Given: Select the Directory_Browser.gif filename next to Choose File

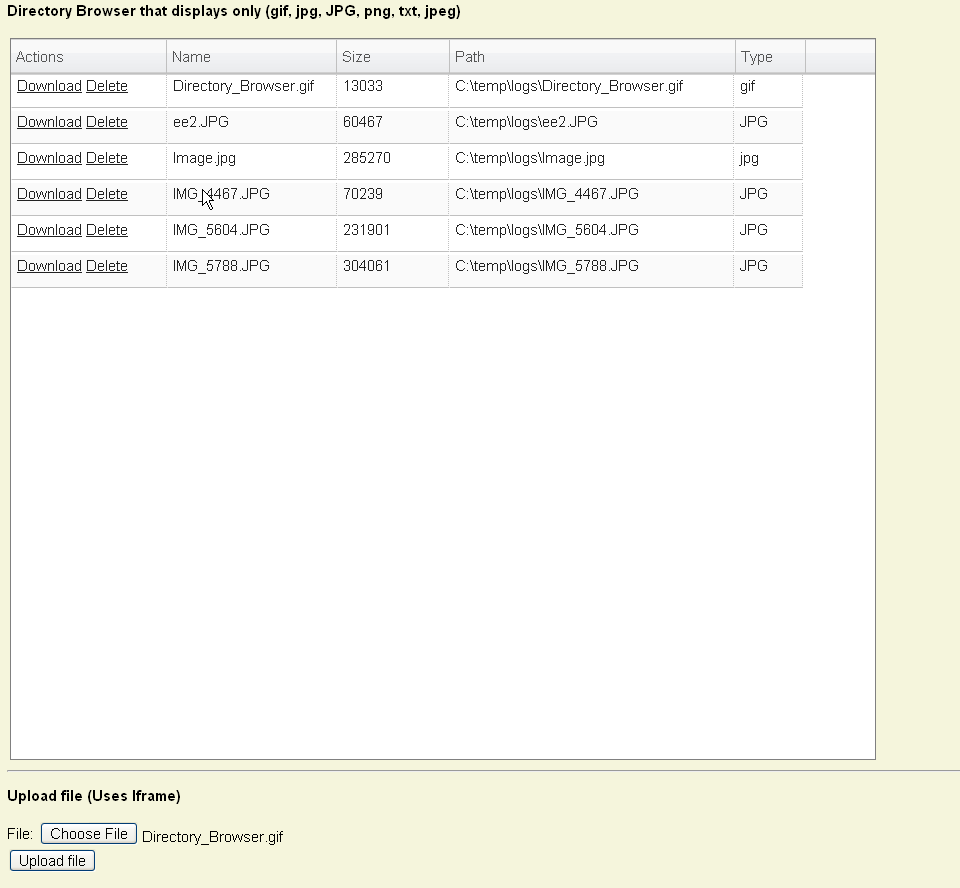Looking at the screenshot, I should tap(212, 837).
